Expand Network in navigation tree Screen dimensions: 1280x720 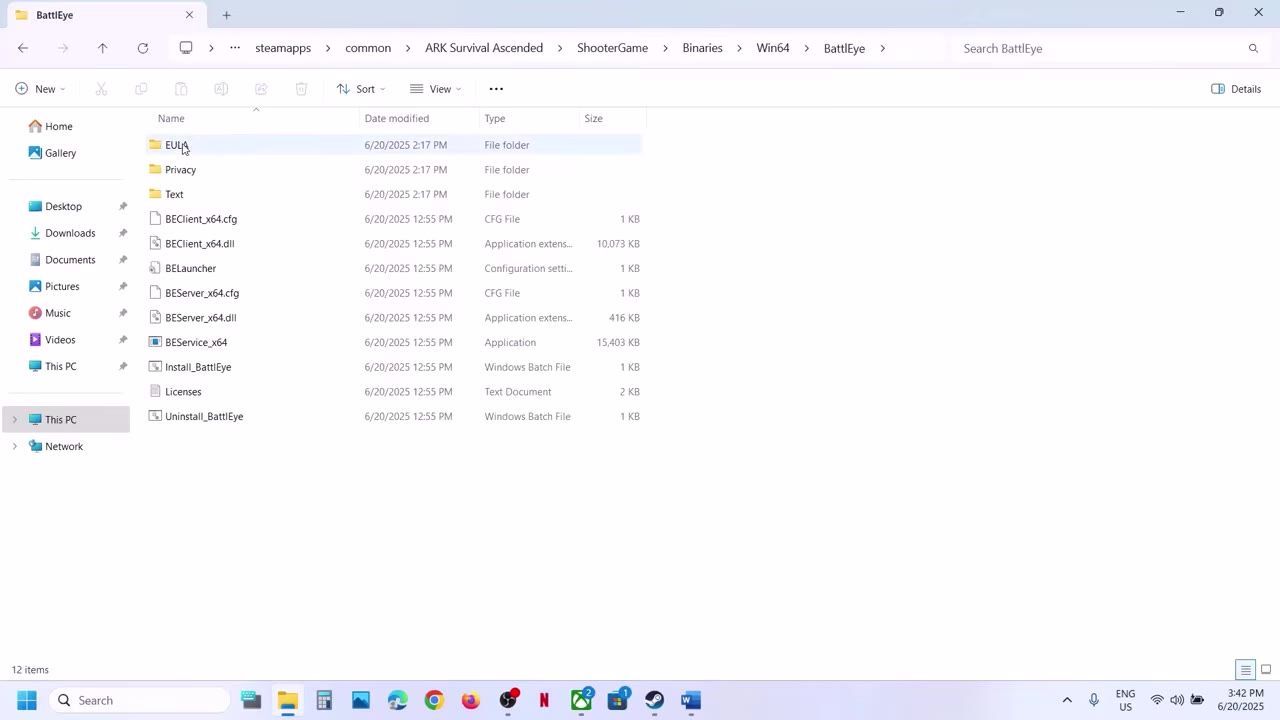pos(14,447)
